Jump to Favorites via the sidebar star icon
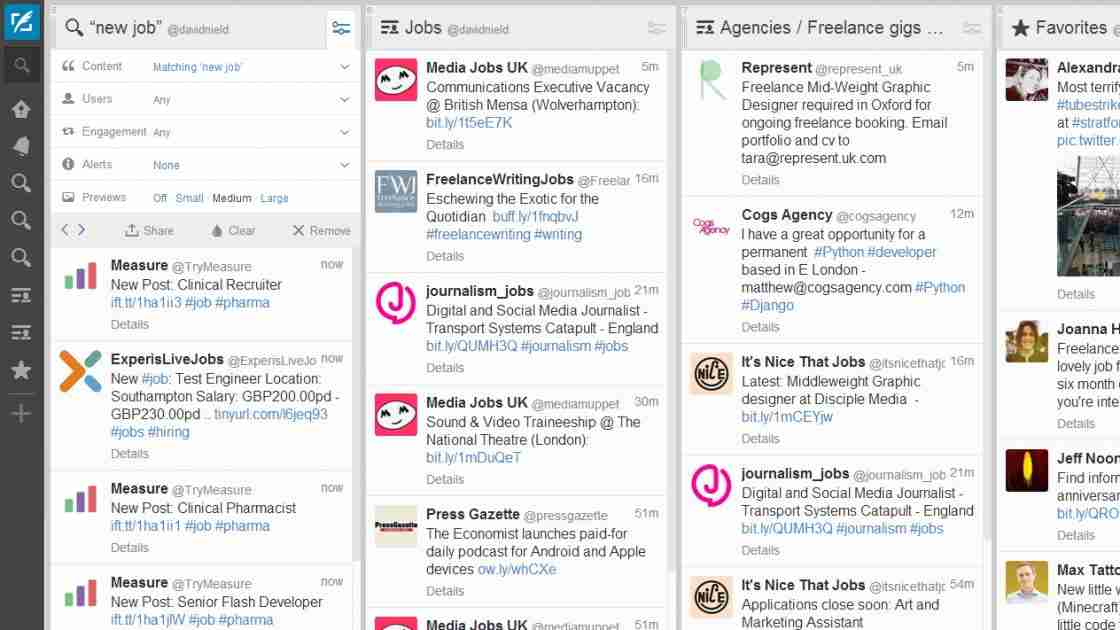Screen dimensions: 1120x630 pyautogui.click(x=21, y=370)
